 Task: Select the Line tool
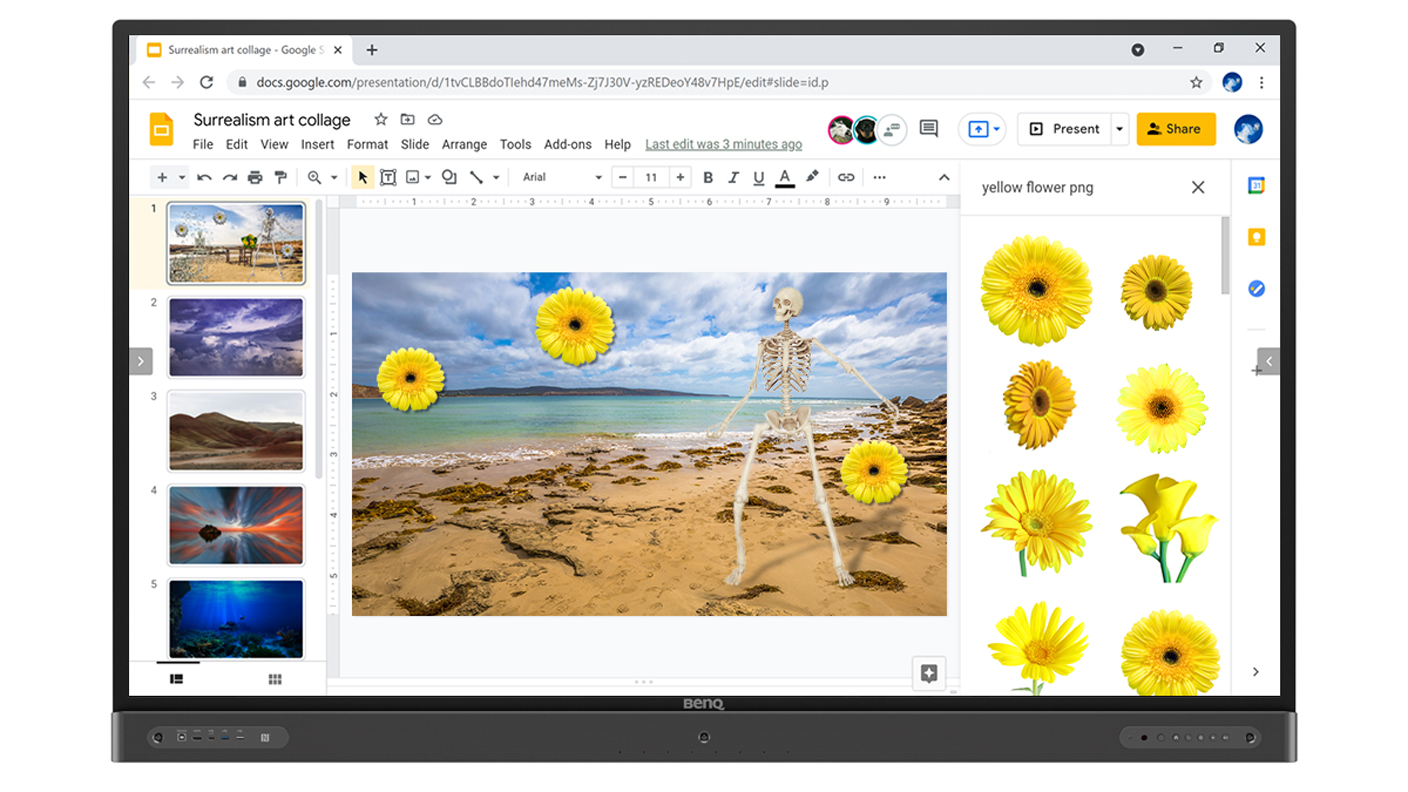tap(477, 177)
